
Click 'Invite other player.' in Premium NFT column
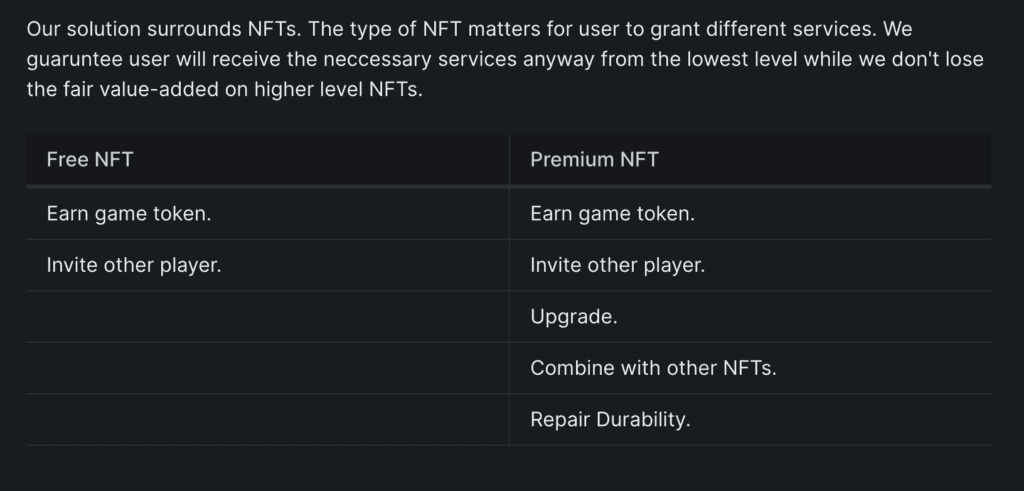coord(617,266)
